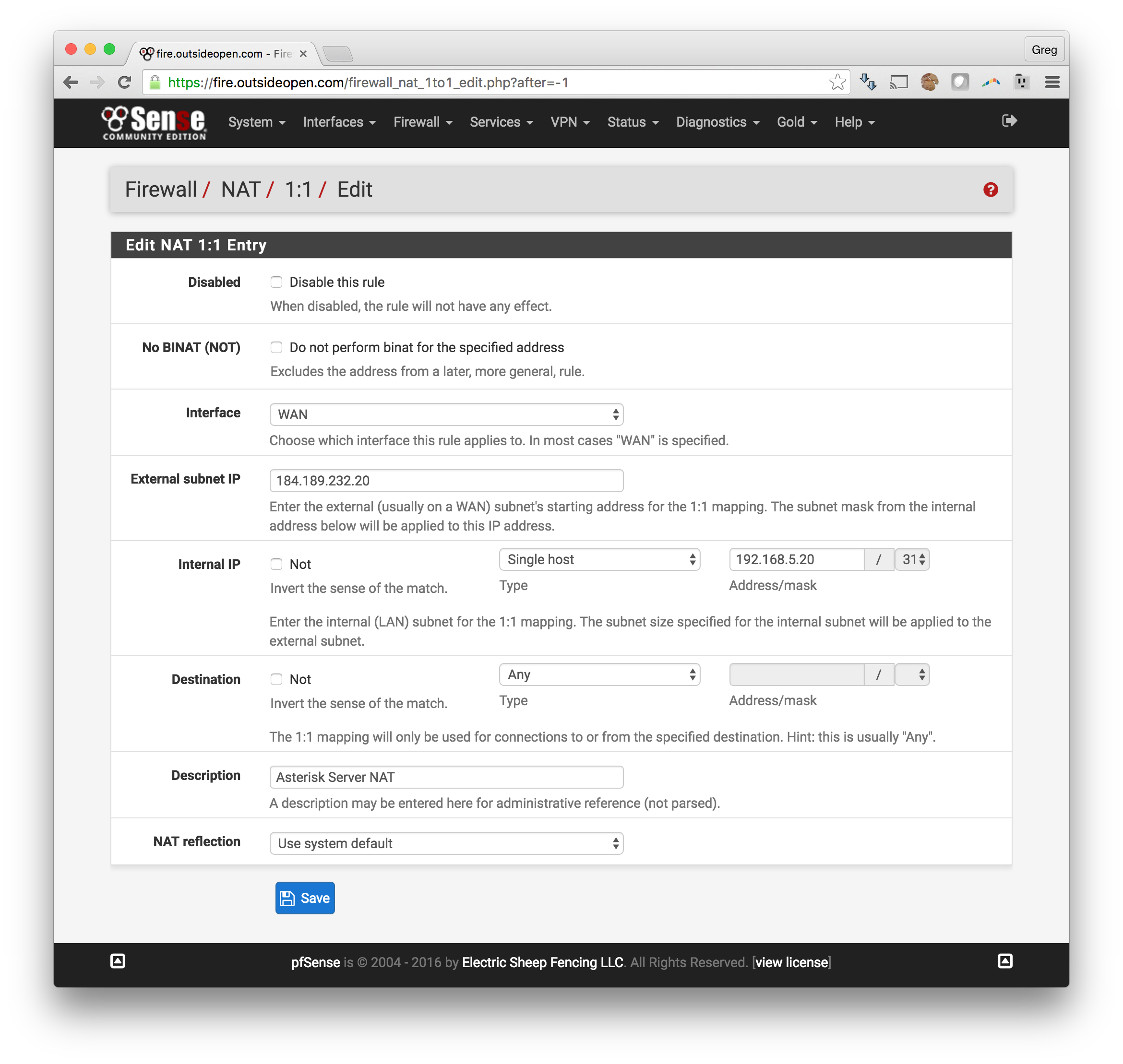Click the logout icon in navbar

(1009, 121)
